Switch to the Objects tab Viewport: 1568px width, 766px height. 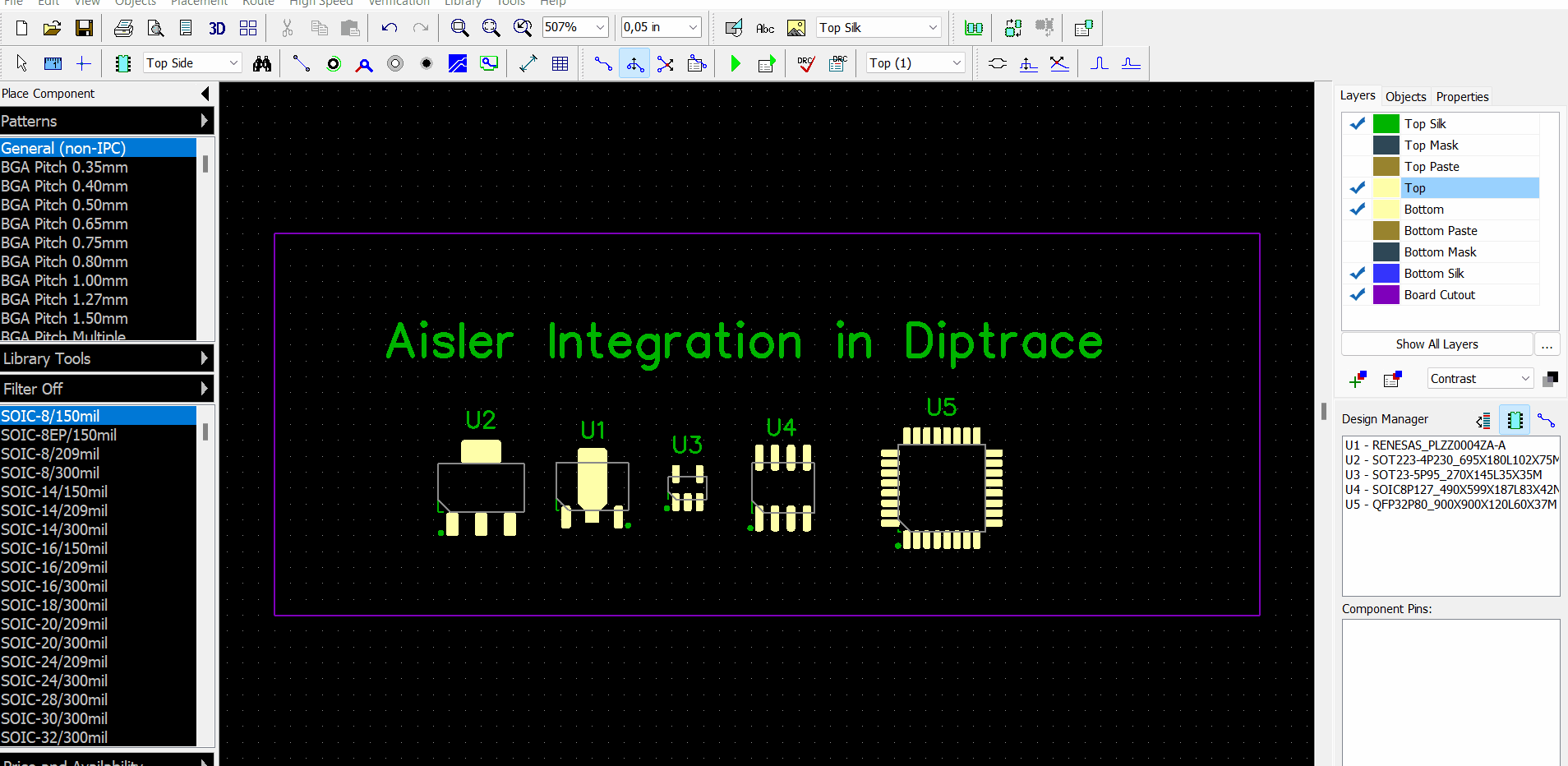1405,96
